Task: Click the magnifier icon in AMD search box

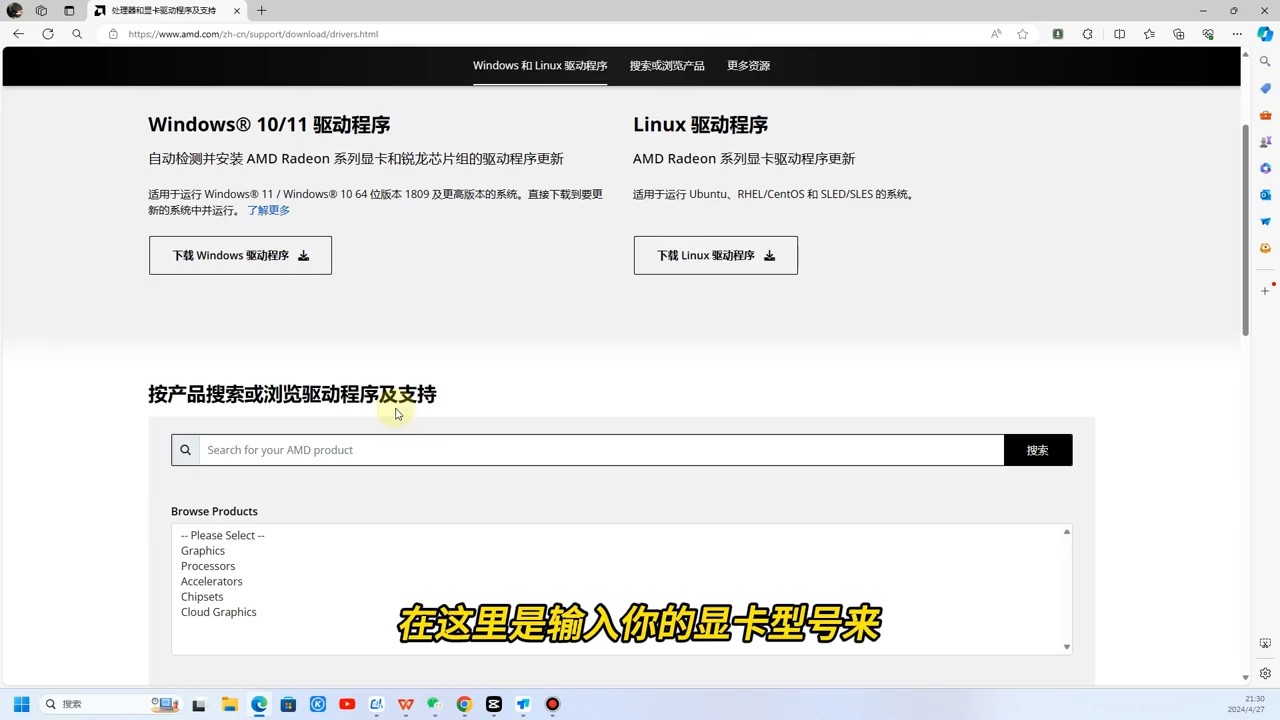Action: pyautogui.click(x=185, y=450)
